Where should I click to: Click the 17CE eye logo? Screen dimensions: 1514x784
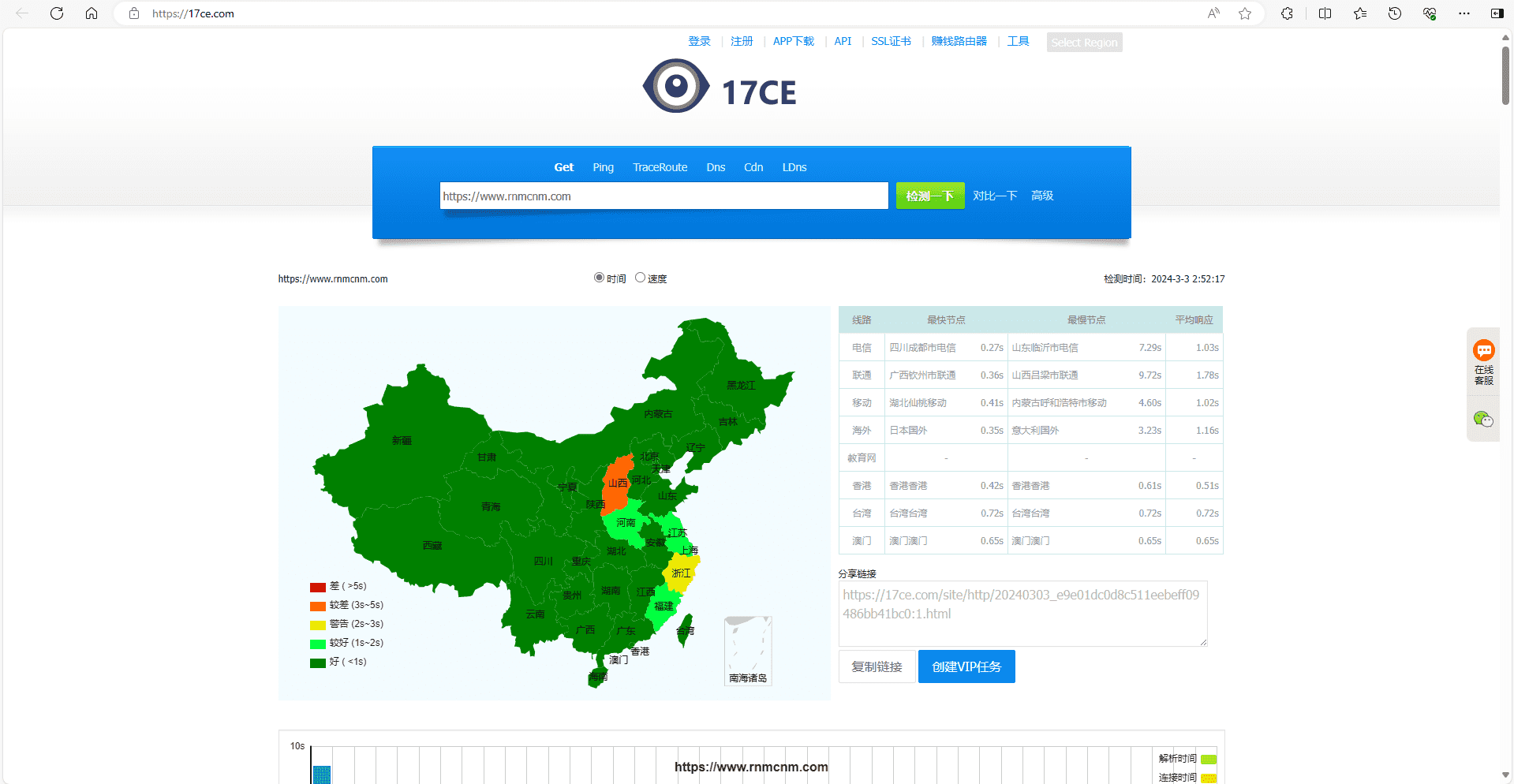click(675, 85)
